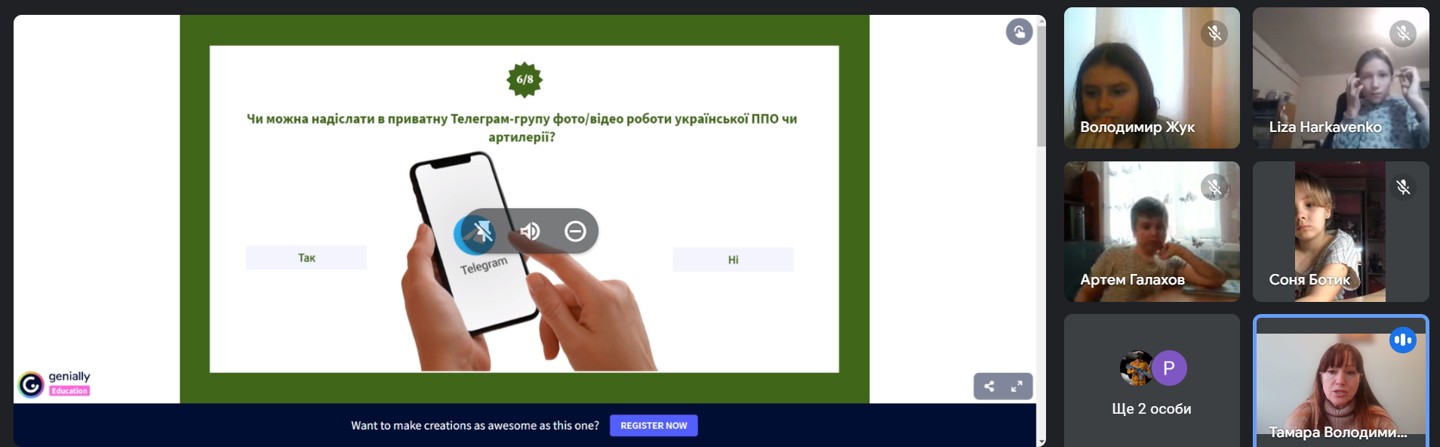Click the 6/8 question counter badge

coord(524,79)
